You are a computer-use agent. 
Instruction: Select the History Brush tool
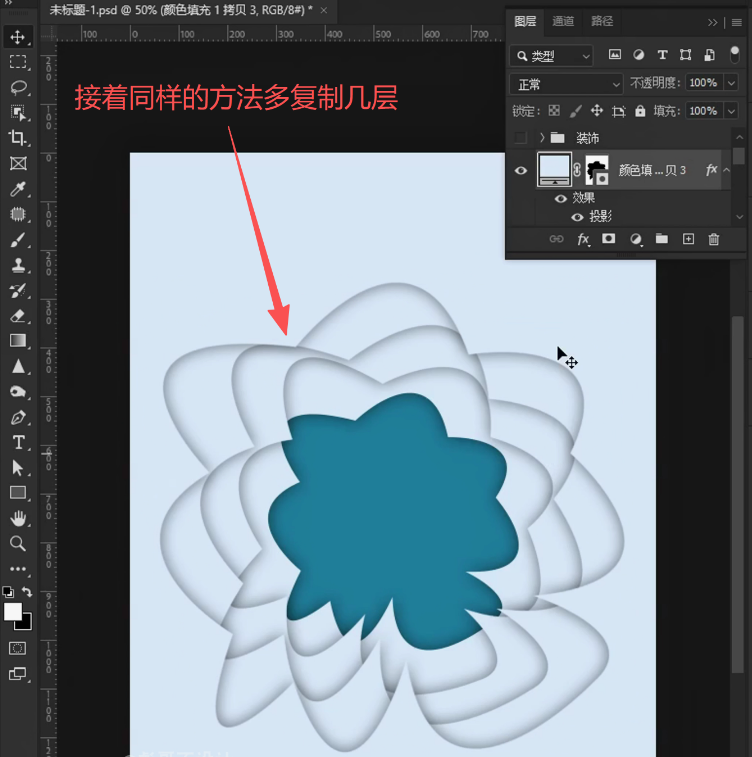click(18, 291)
